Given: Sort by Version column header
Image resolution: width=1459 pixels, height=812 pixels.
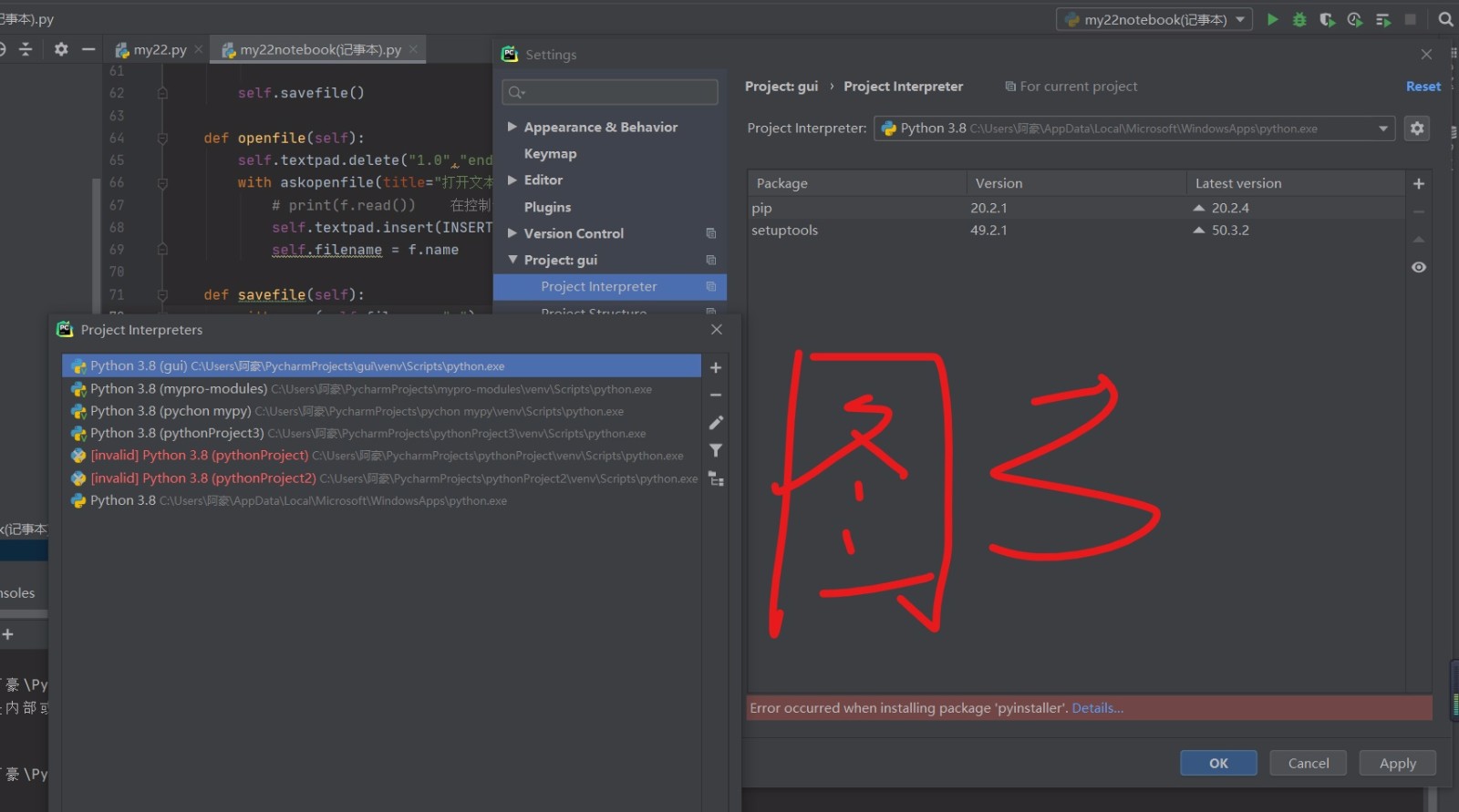Looking at the screenshot, I should [x=1076, y=183].
